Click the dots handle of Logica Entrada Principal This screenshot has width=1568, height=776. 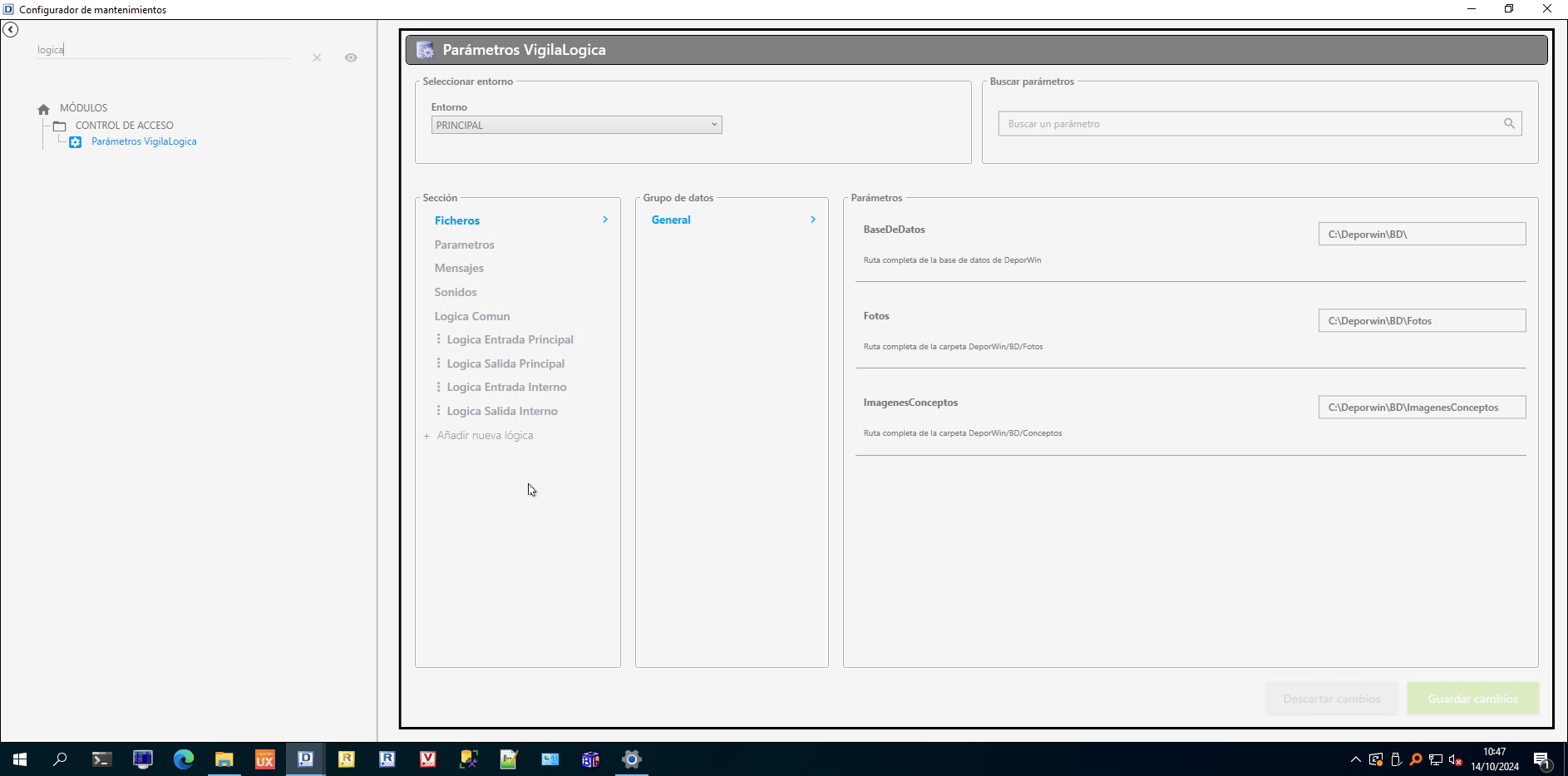click(x=438, y=339)
